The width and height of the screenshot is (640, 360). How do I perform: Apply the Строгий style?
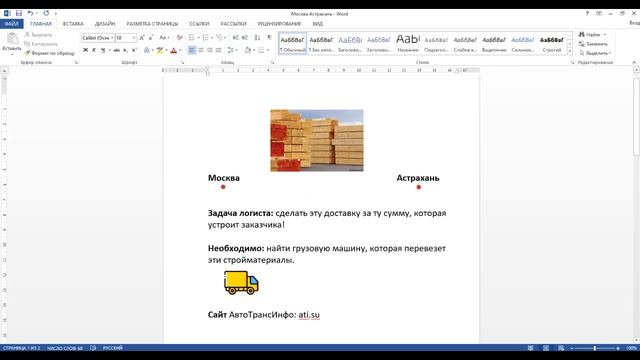point(551,43)
